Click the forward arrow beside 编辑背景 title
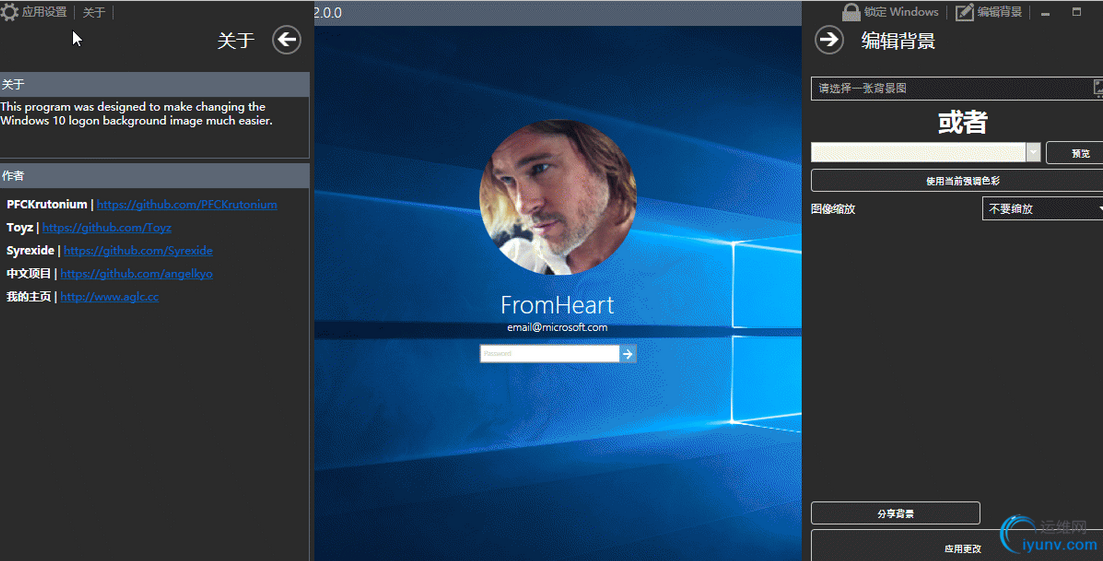The height and width of the screenshot is (561, 1103). (829, 40)
